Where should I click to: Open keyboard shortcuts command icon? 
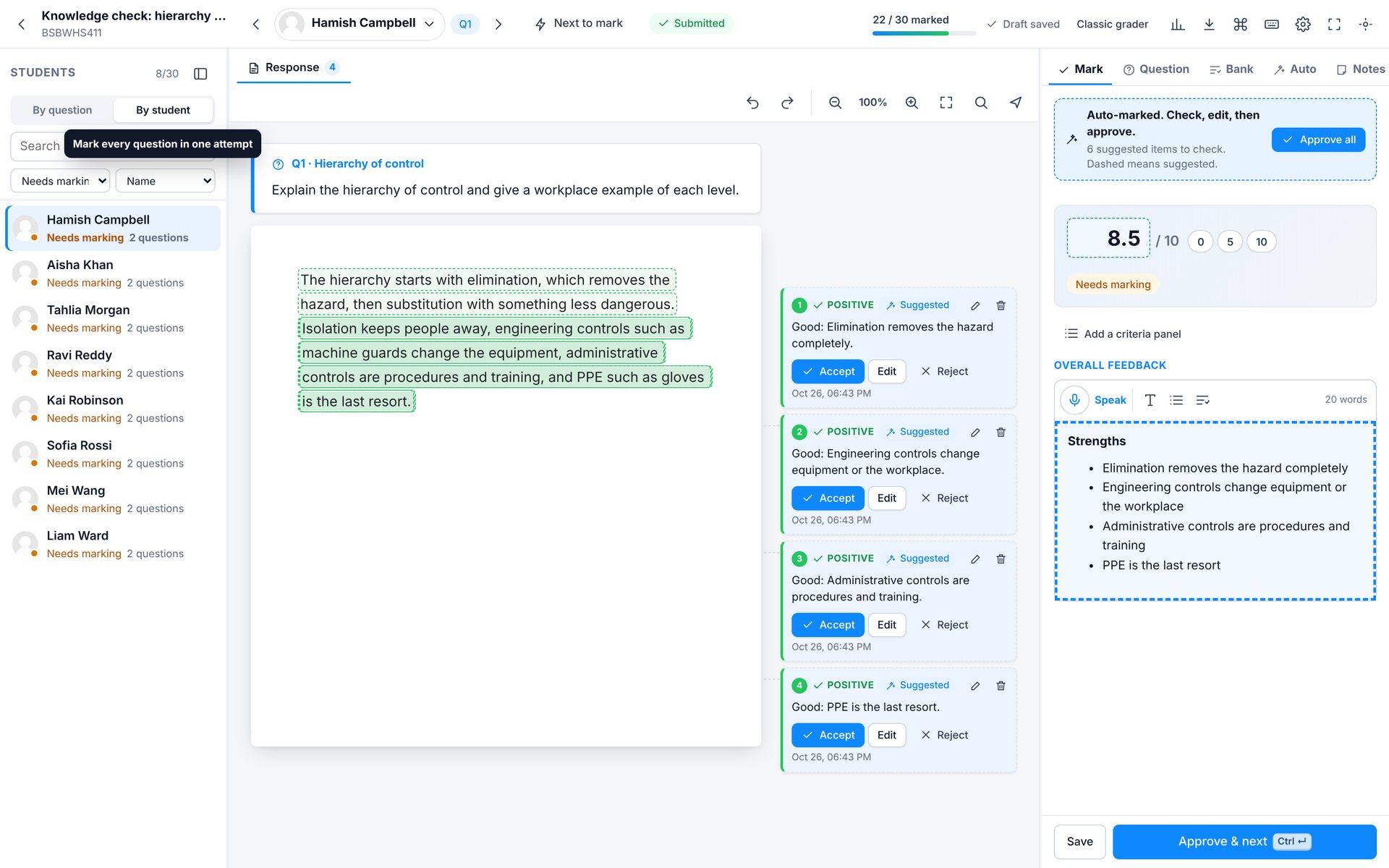pos(1241,25)
